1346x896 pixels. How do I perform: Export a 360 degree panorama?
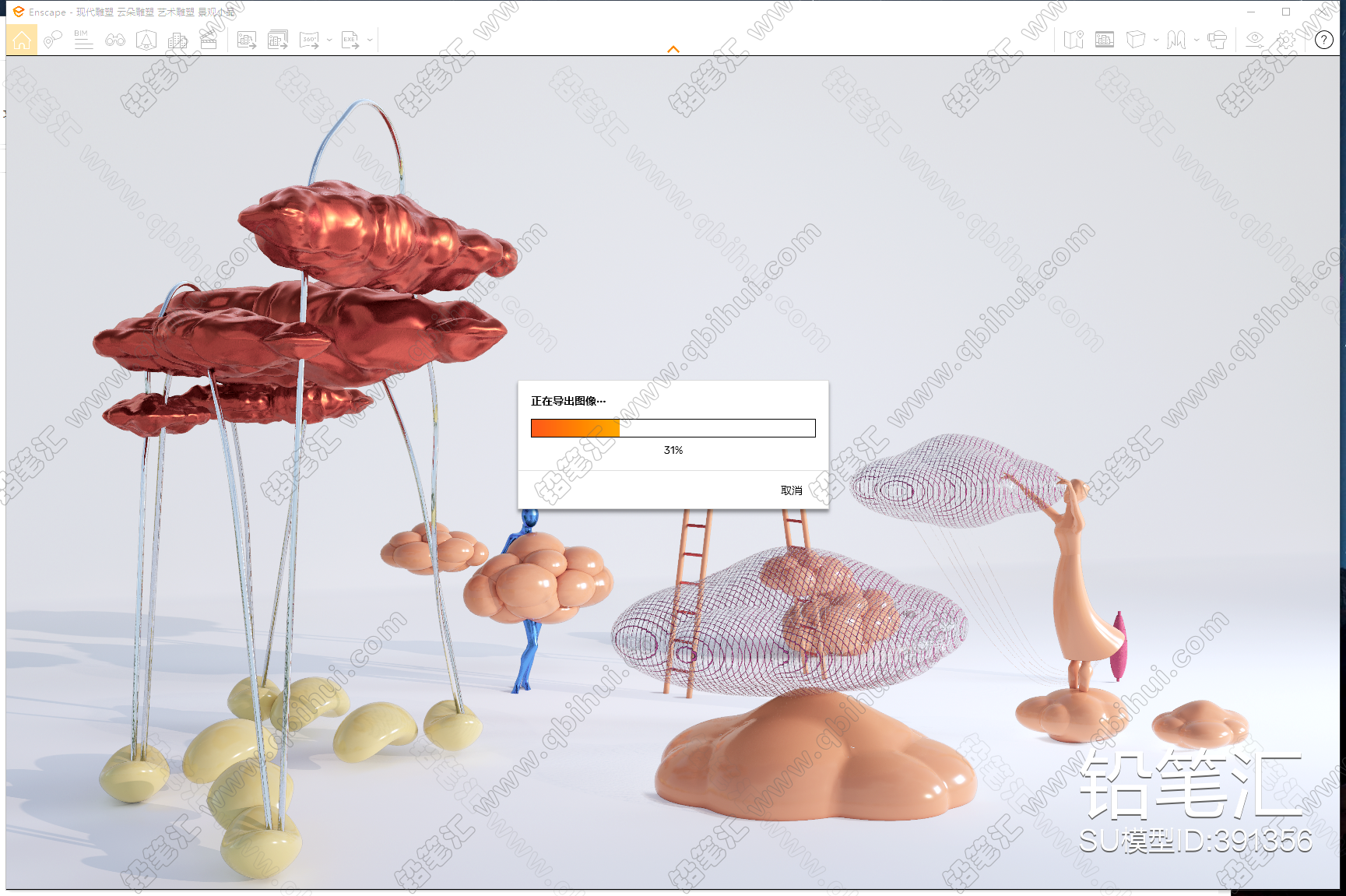[310, 40]
